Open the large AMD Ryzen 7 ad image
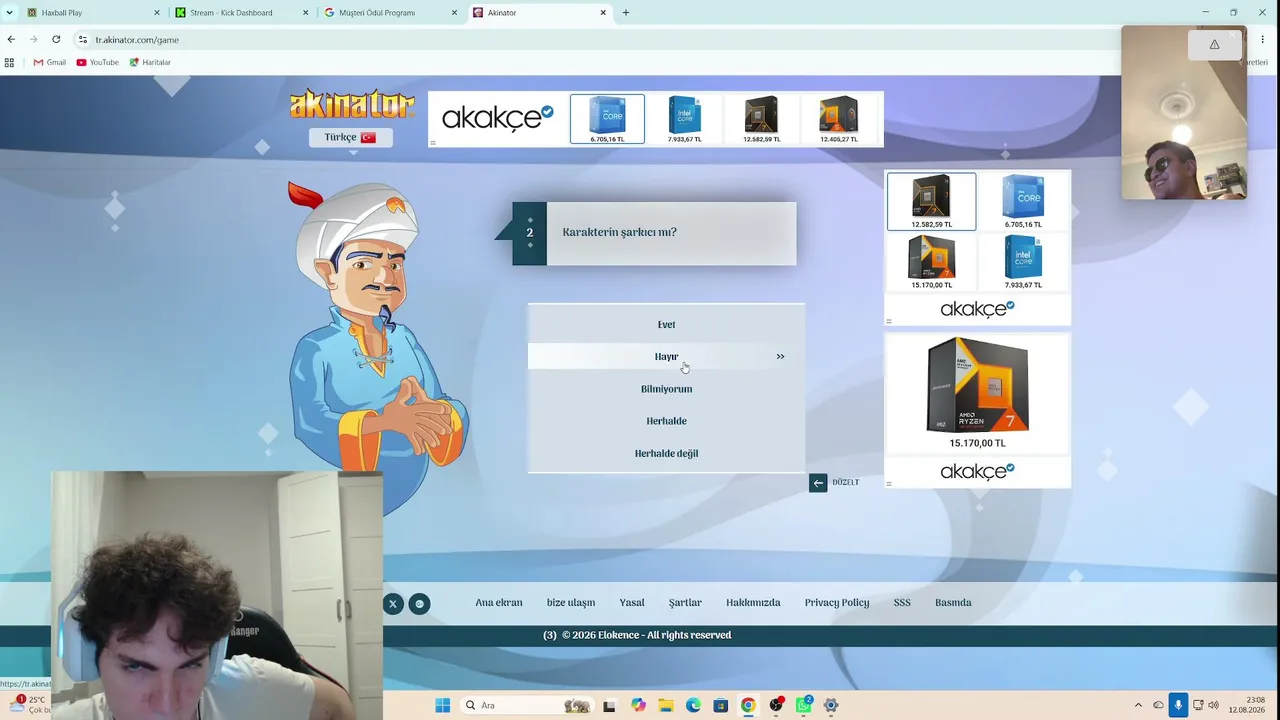 (x=978, y=385)
